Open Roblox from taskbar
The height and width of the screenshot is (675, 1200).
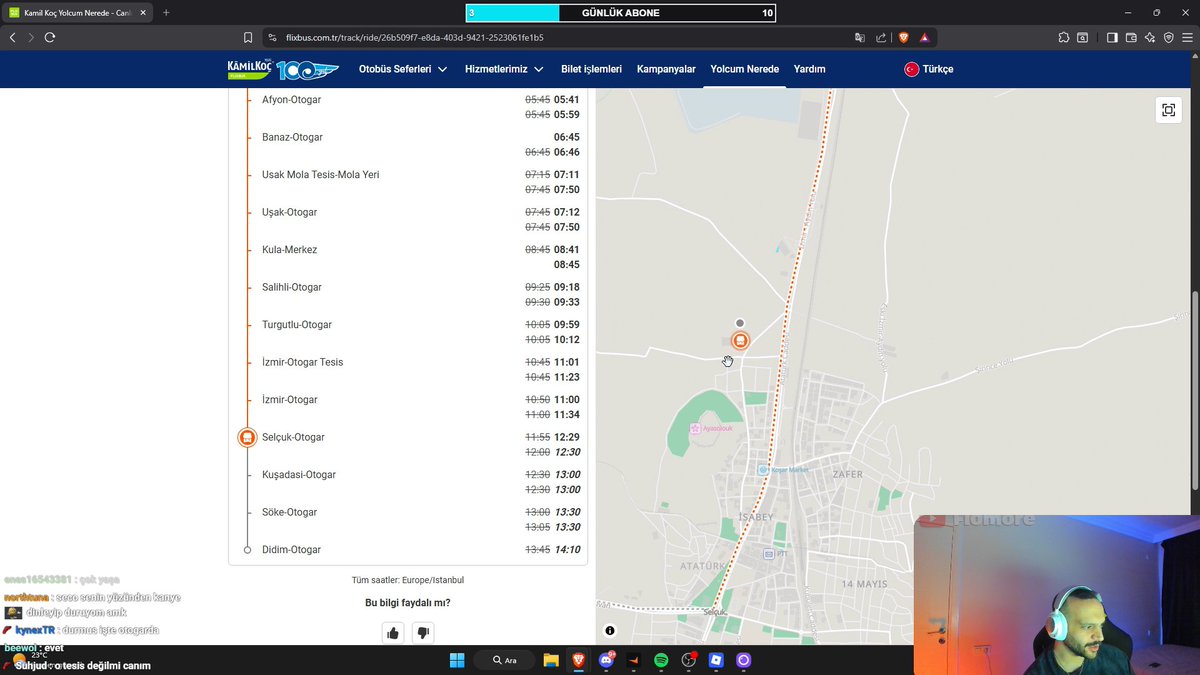click(x=716, y=660)
